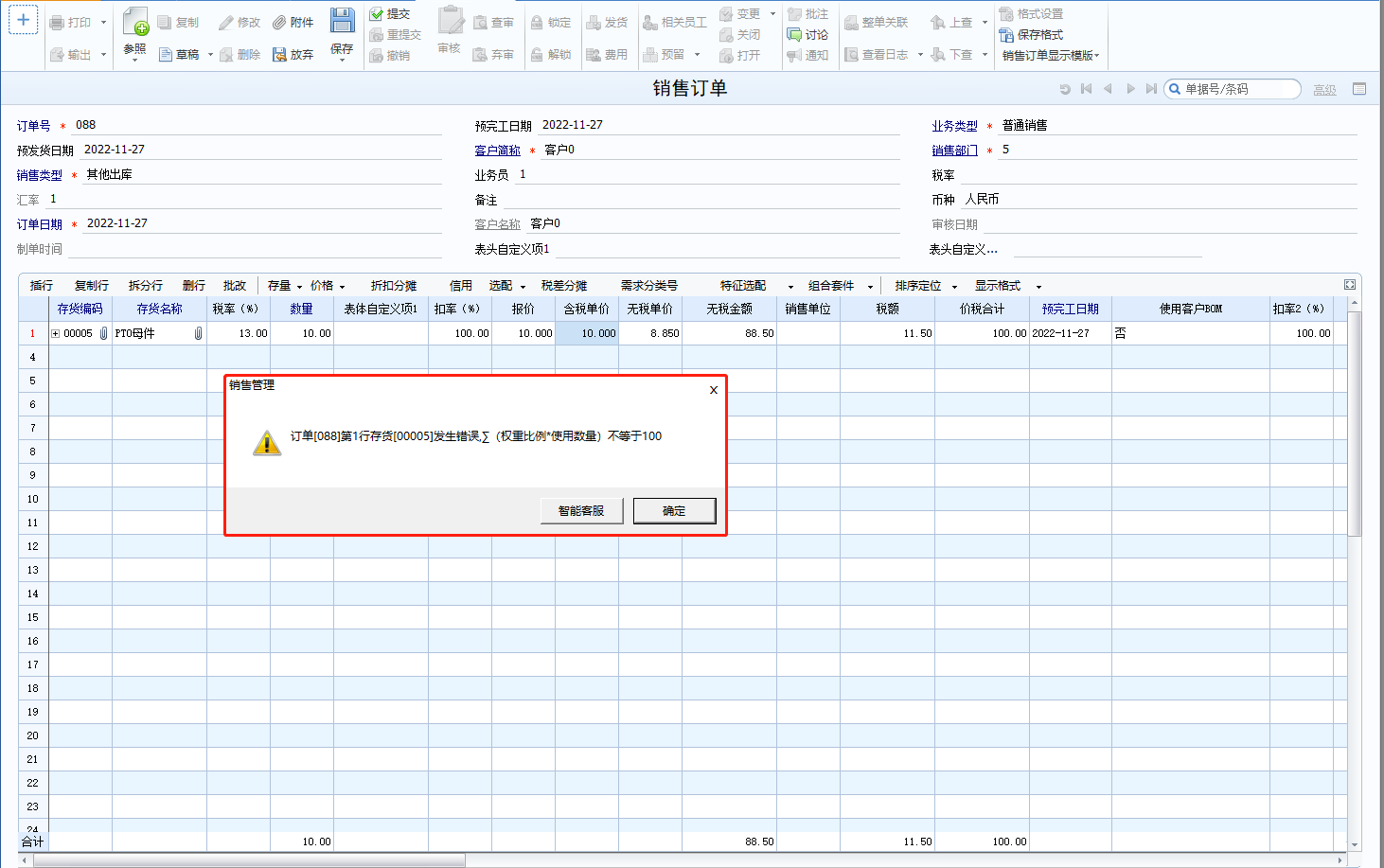Click the paperclip icon in PTO母件 cell
This screenshot has width=1384, height=868.
[198, 333]
